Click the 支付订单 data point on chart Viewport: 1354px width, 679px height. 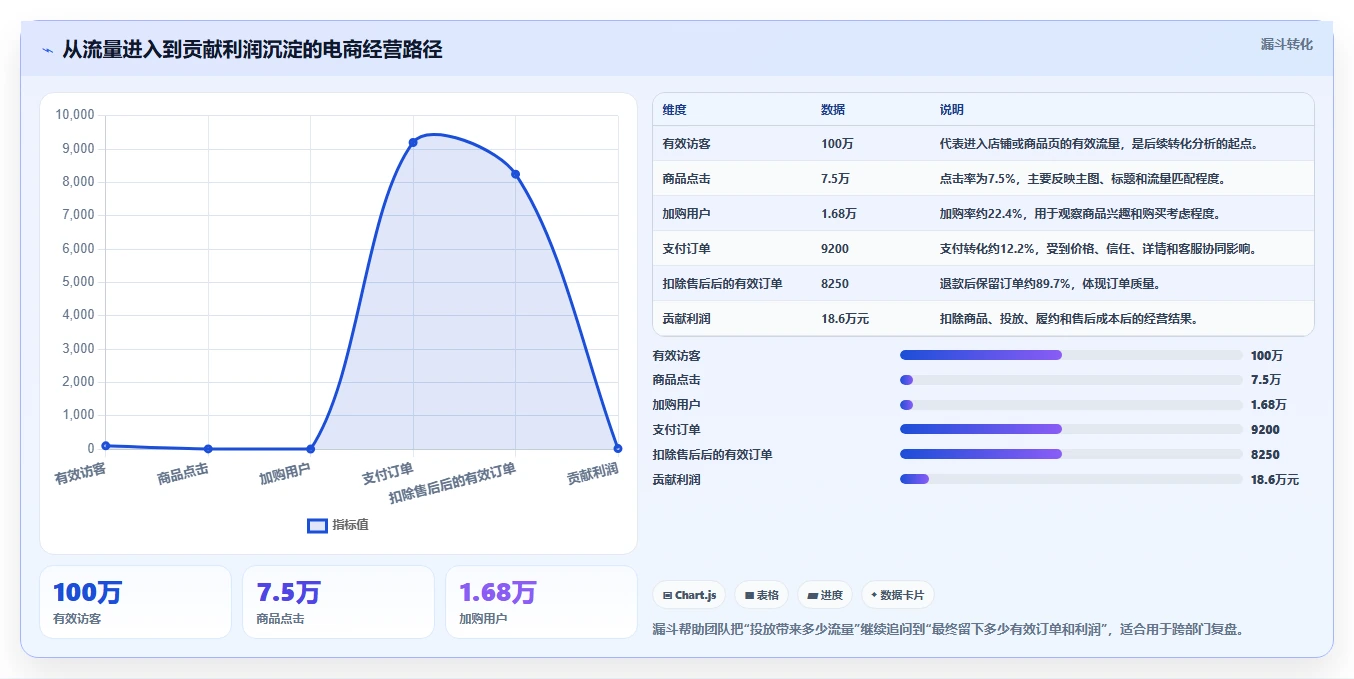(413, 142)
